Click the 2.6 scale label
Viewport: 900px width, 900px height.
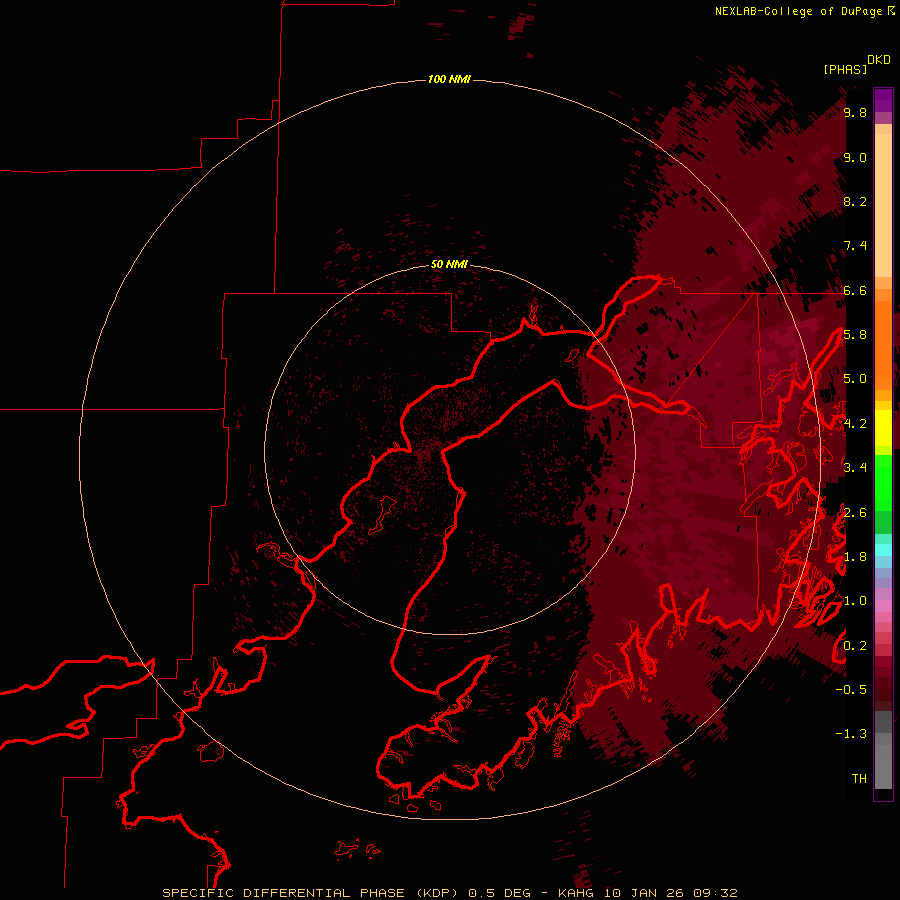(855, 513)
